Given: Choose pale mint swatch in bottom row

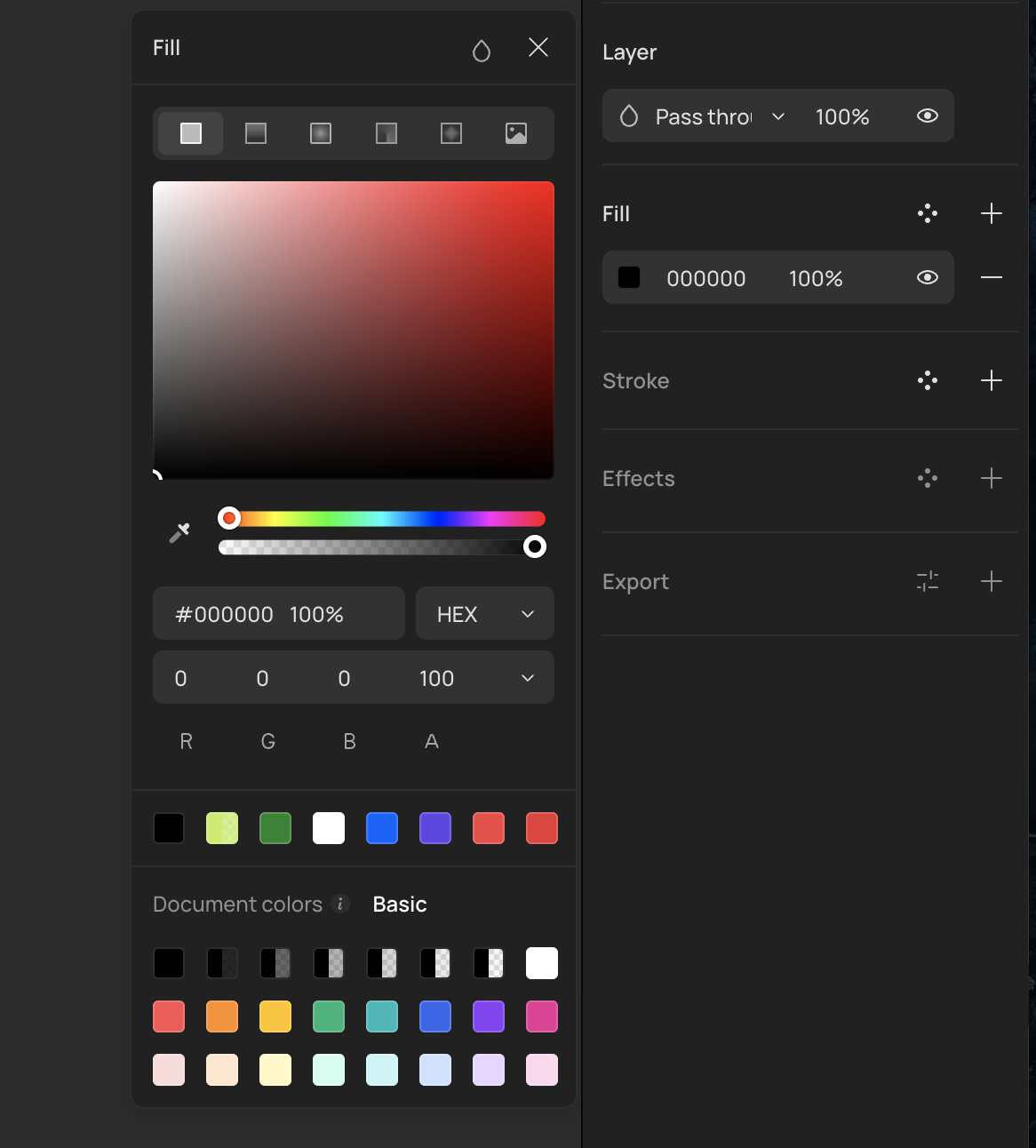Looking at the screenshot, I should click(x=329, y=1070).
